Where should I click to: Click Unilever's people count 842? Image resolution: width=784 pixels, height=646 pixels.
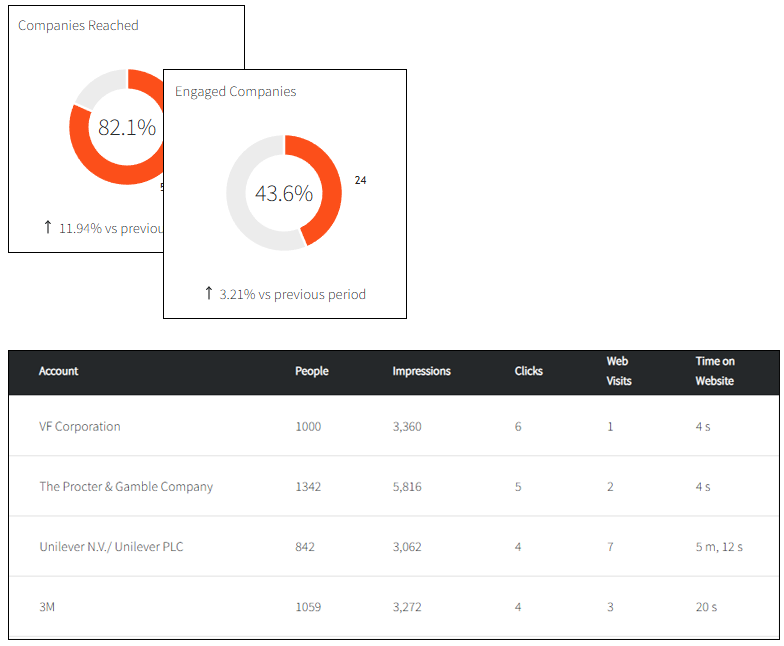point(304,546)
